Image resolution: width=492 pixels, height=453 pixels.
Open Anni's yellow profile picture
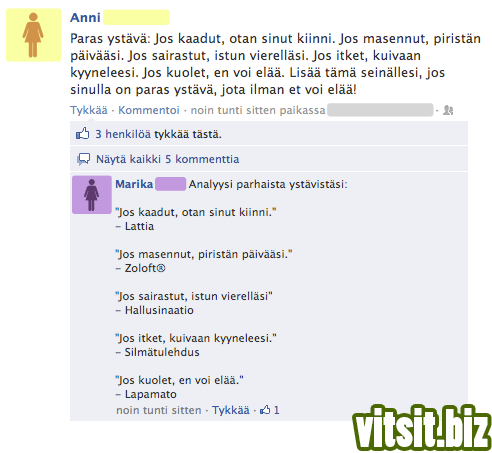[x=34, y=35]
